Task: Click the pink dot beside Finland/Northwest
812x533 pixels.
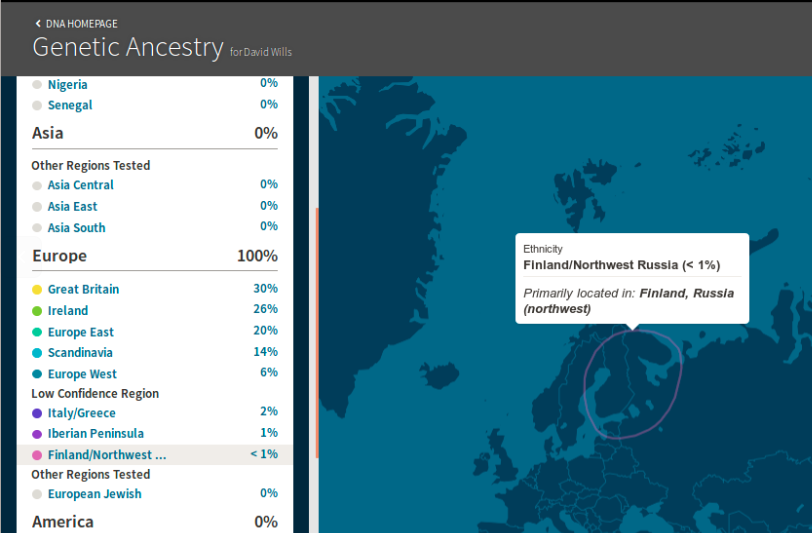Action: click(x=37, y=455)
